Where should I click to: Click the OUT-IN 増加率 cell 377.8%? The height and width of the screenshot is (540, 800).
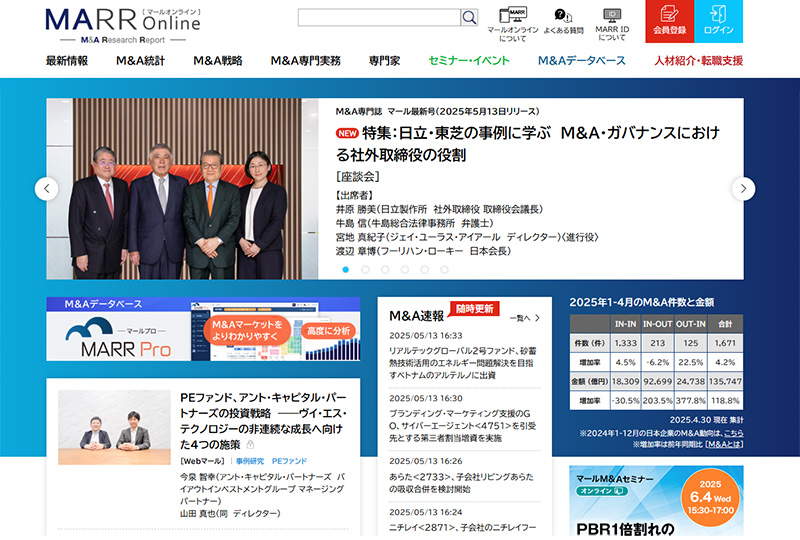[x=691, y=401]
